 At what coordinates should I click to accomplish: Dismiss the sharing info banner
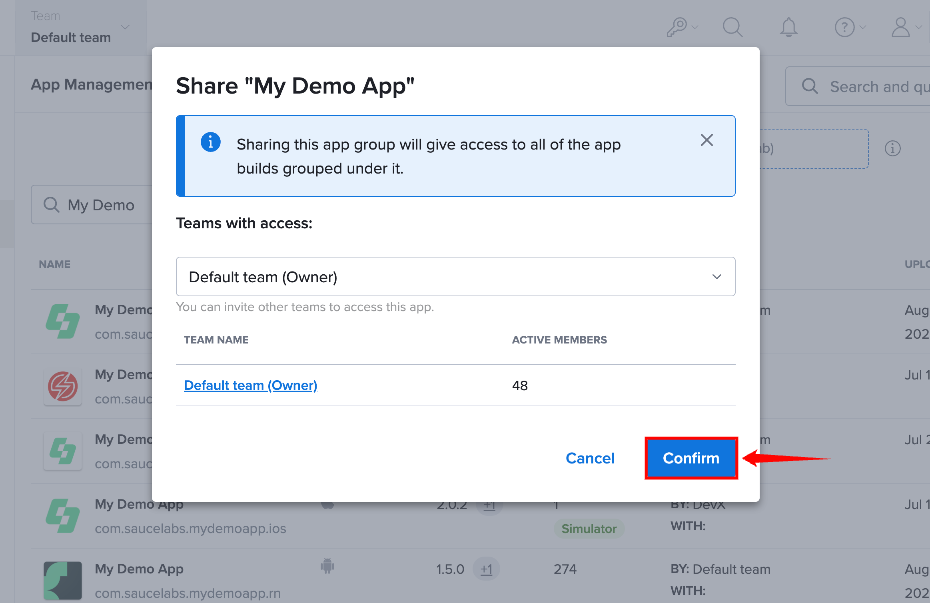(x=706, y=141)
